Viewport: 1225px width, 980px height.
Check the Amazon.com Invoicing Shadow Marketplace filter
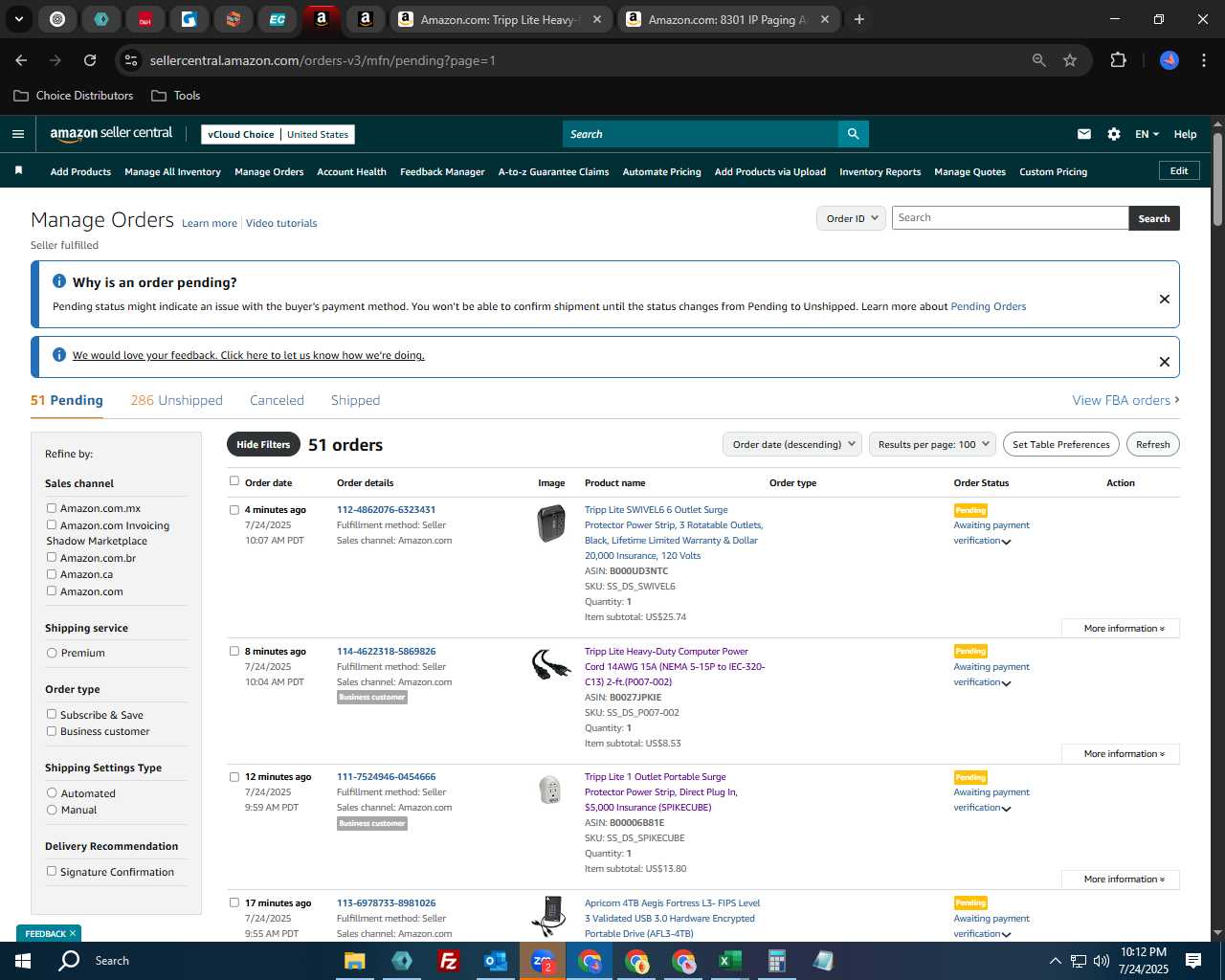click(52, 524)
